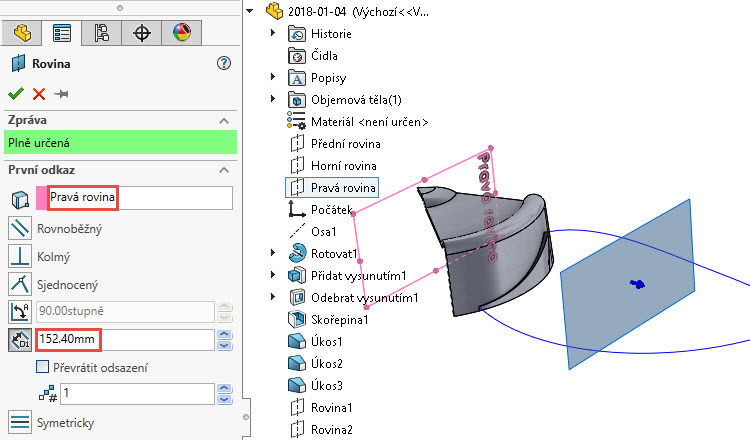Click the Plně určená status message
The height and width of the screenshot is (440, 750).
click(x=121, y=143)
